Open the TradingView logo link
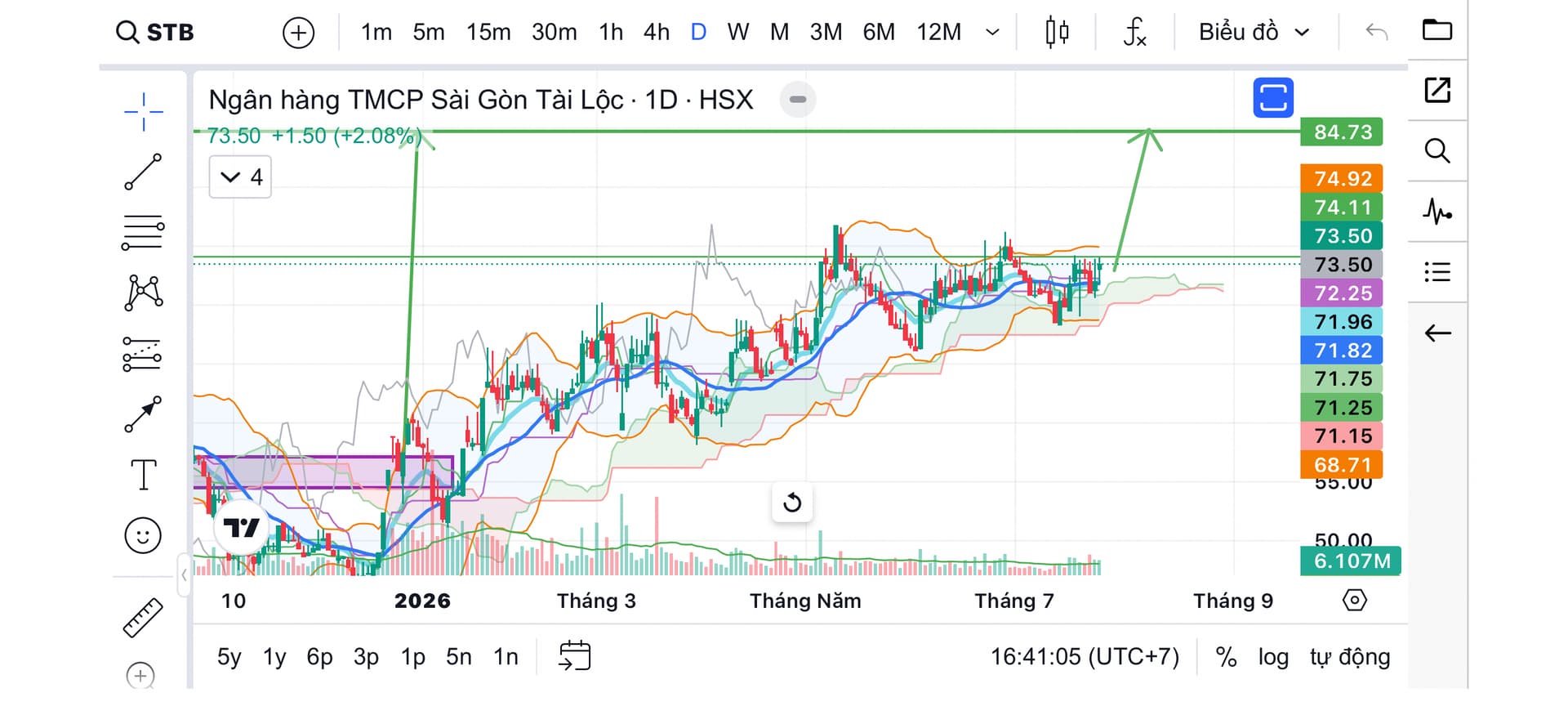This screenshot has width=1568, height=724. tap(242, 529)
